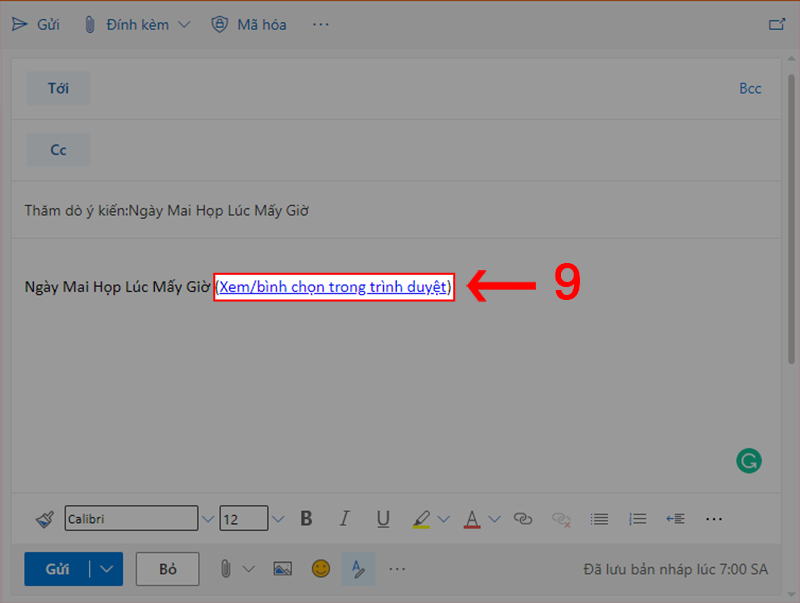Pick the yellow highlight color swatch

420,519
